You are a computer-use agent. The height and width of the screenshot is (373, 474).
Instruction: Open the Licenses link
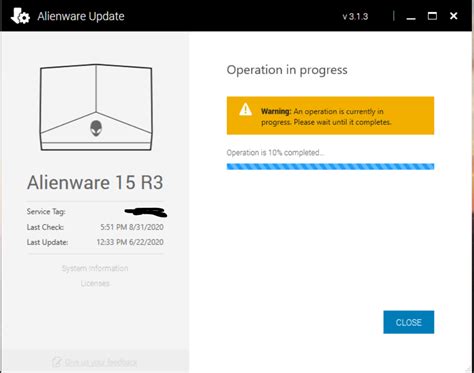(95, 283)
